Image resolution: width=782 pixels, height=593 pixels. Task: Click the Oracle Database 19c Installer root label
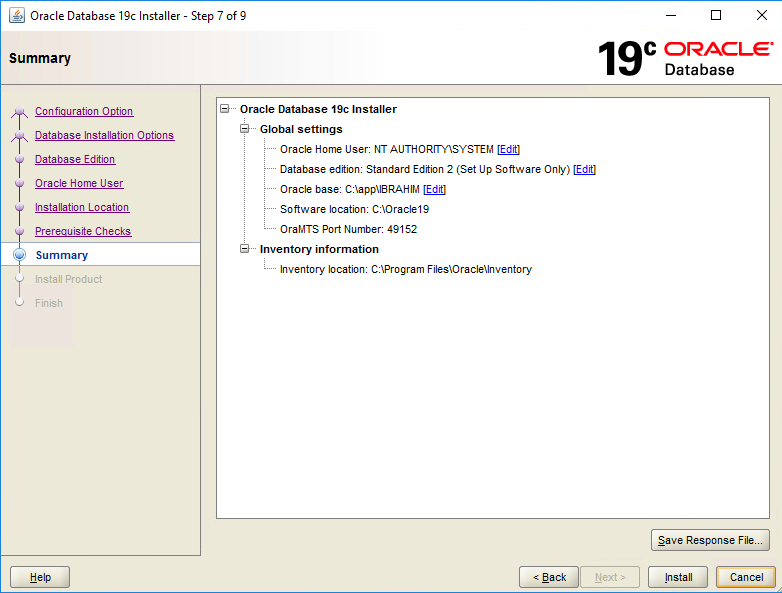[318, 109]
